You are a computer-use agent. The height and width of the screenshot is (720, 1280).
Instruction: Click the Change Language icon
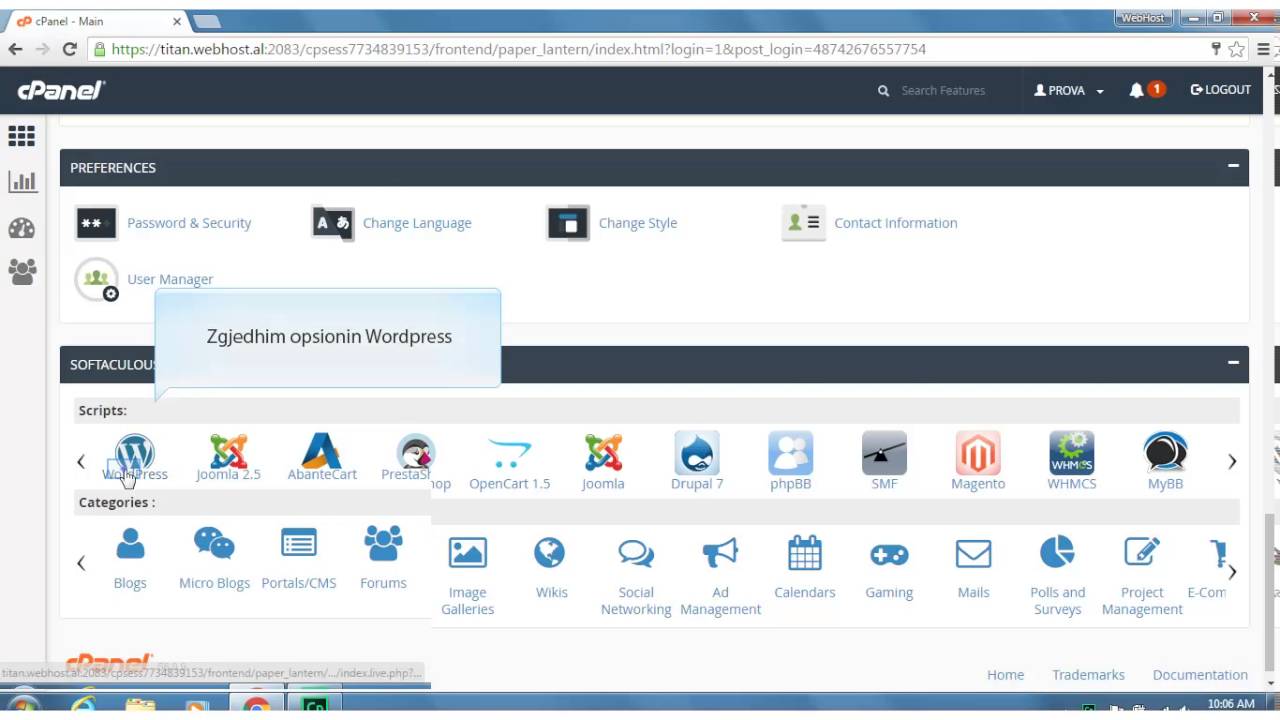click(x=332, y=223)
